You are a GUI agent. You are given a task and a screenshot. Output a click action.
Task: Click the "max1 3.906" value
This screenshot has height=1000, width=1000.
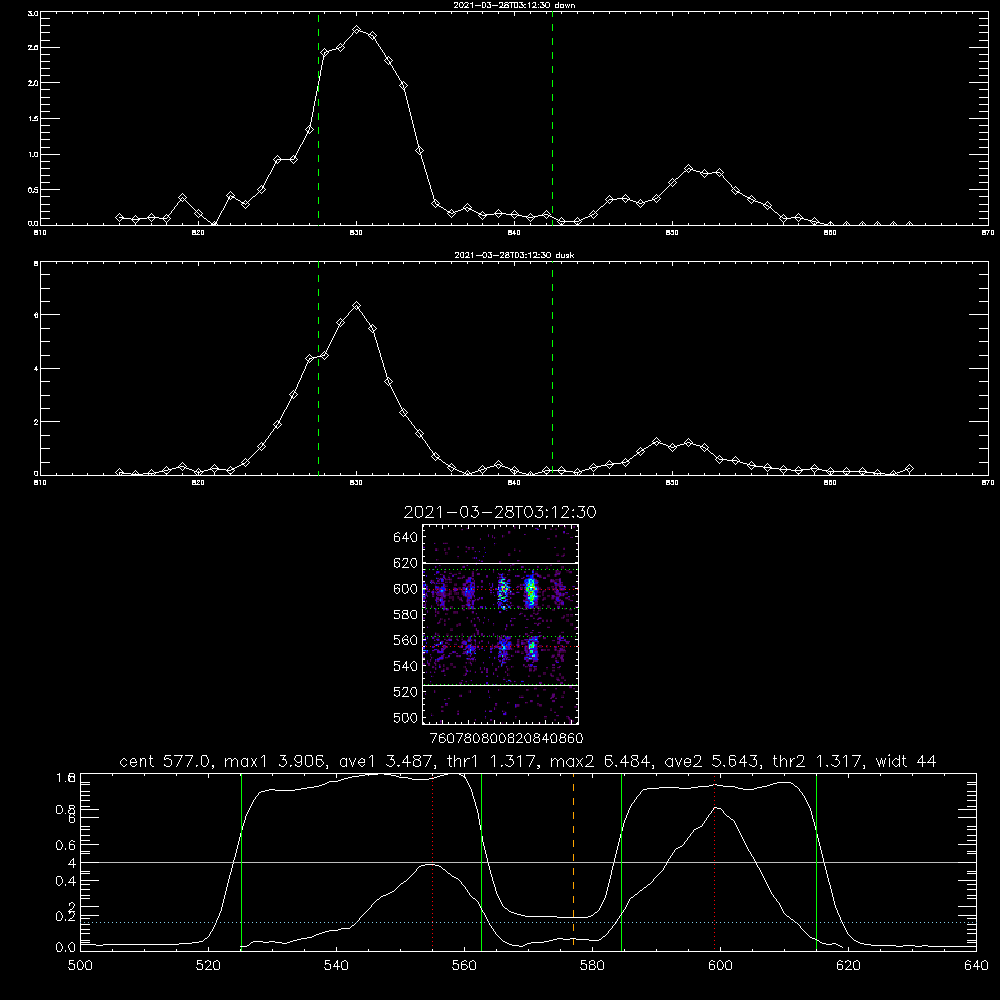pos(275,761)
